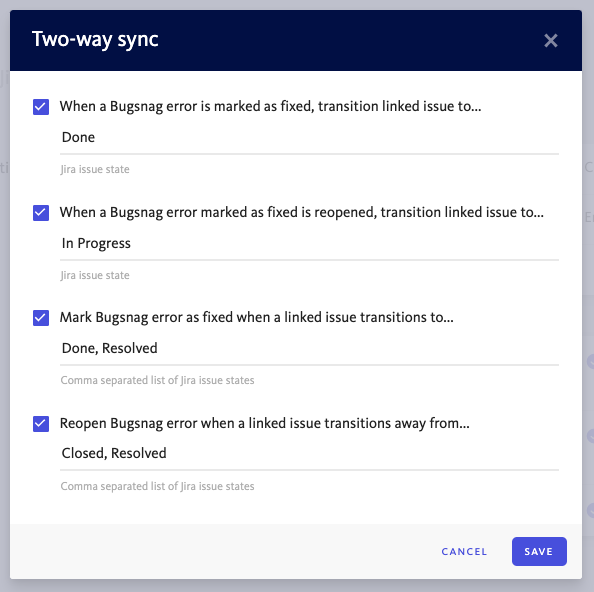This screenshot has width=594, height=592.
Task: Select label about reopened fixed error transition
Action: pos(302,212)
